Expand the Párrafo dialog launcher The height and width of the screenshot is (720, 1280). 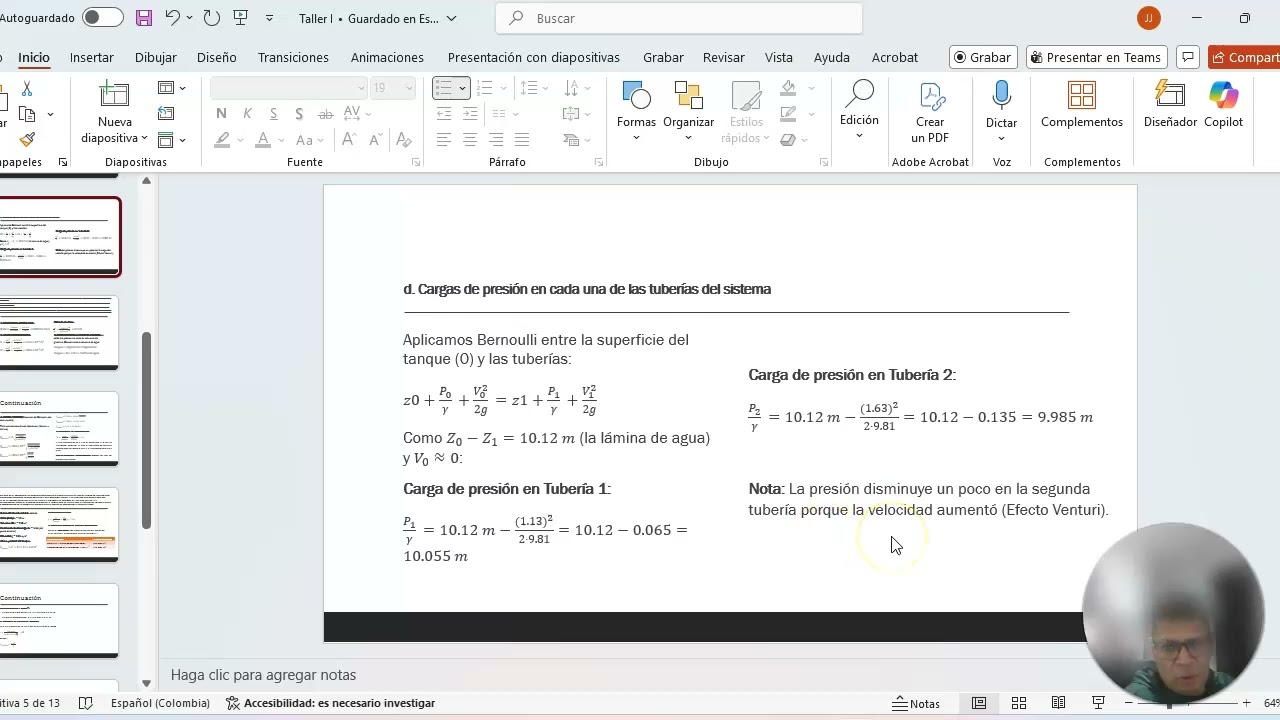599,162
